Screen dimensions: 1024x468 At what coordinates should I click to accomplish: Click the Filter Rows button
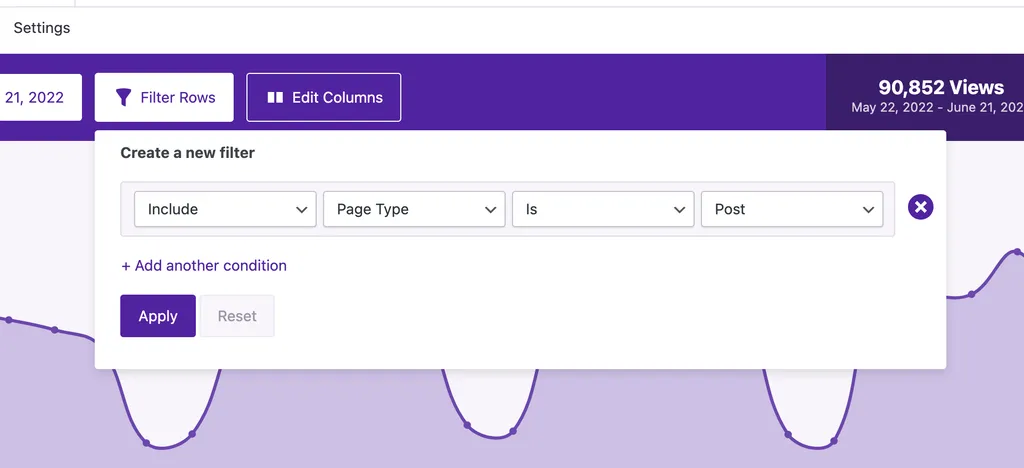164,98
